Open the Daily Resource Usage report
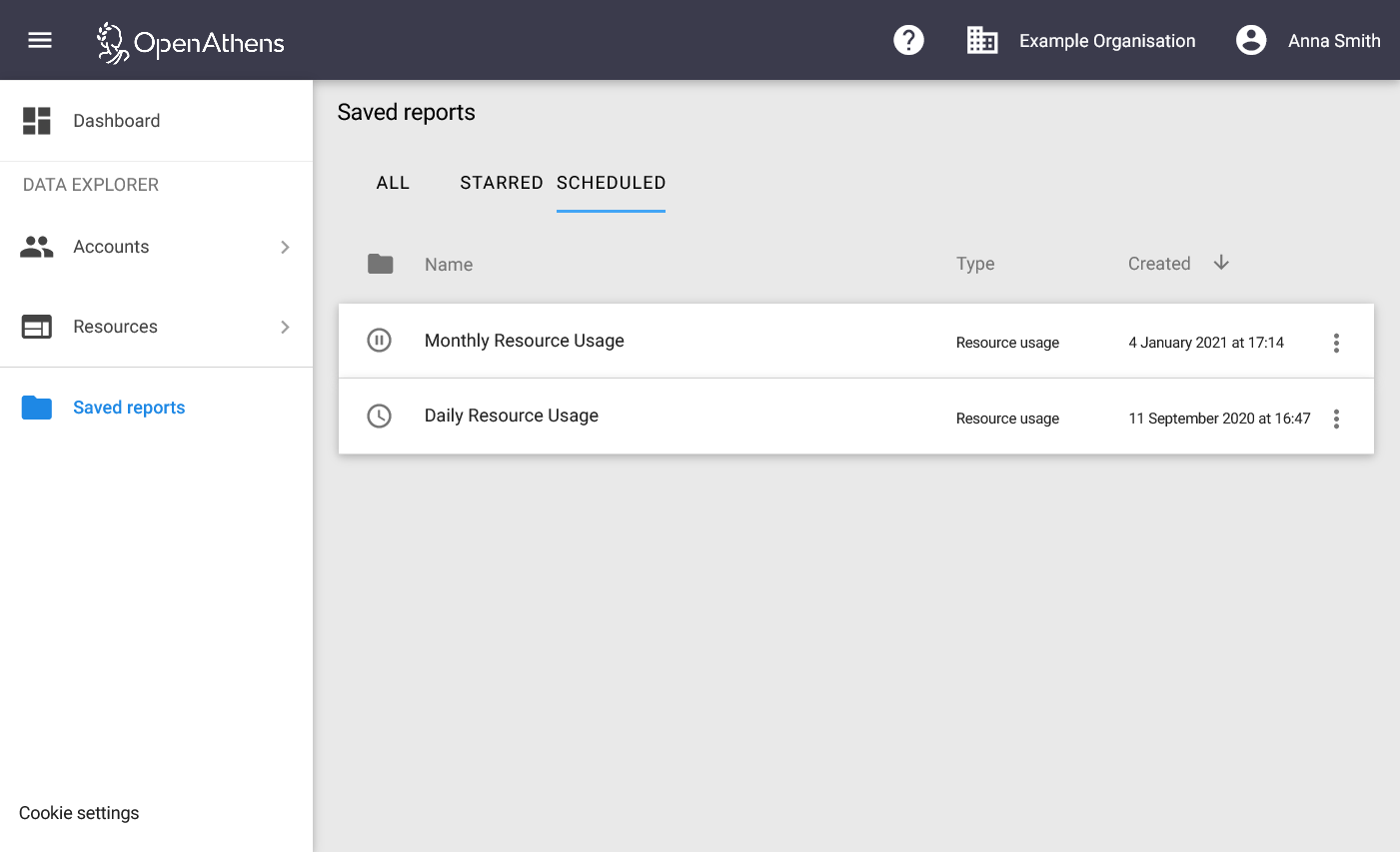Screen dimensions: 1400x852 click(x=512, y=416)
